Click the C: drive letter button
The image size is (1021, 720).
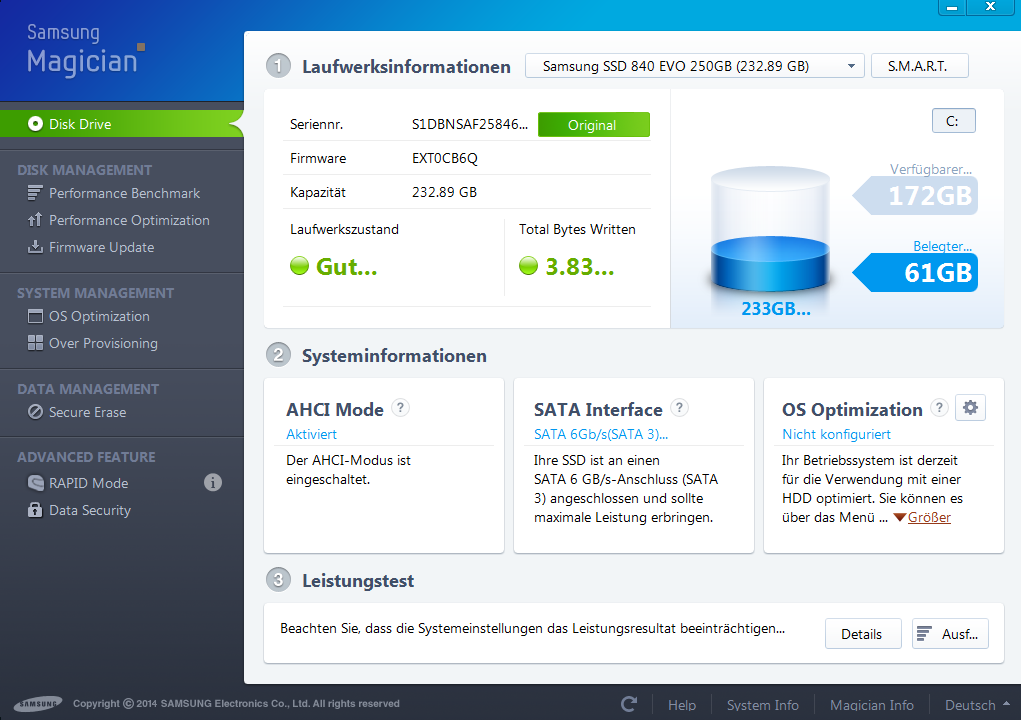[x=953, y=120]
